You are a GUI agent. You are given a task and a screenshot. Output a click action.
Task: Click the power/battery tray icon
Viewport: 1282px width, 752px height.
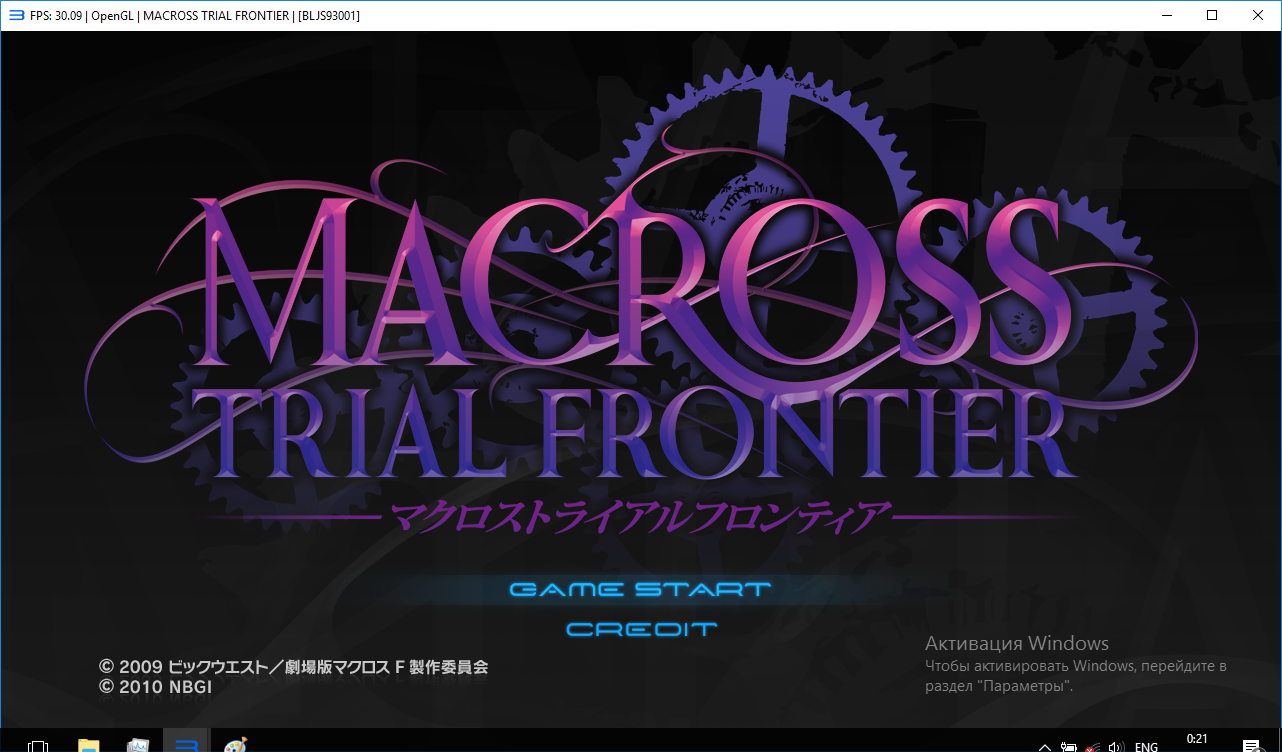pos(1069,747)
